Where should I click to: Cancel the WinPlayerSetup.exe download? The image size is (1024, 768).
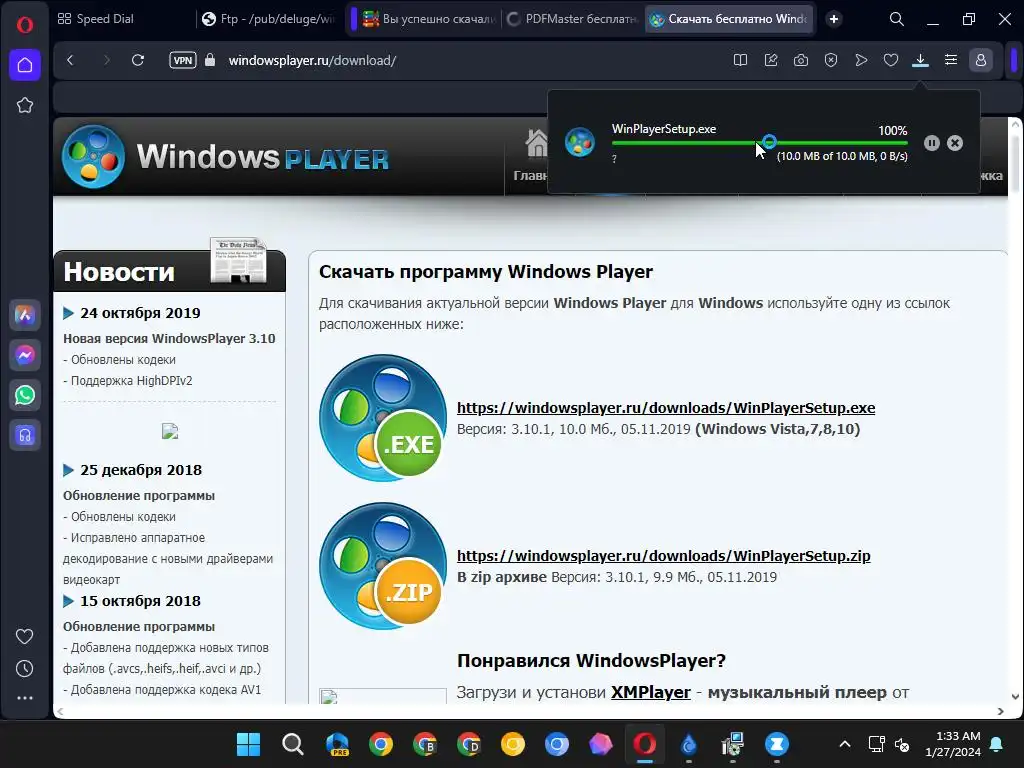[955, 143]
